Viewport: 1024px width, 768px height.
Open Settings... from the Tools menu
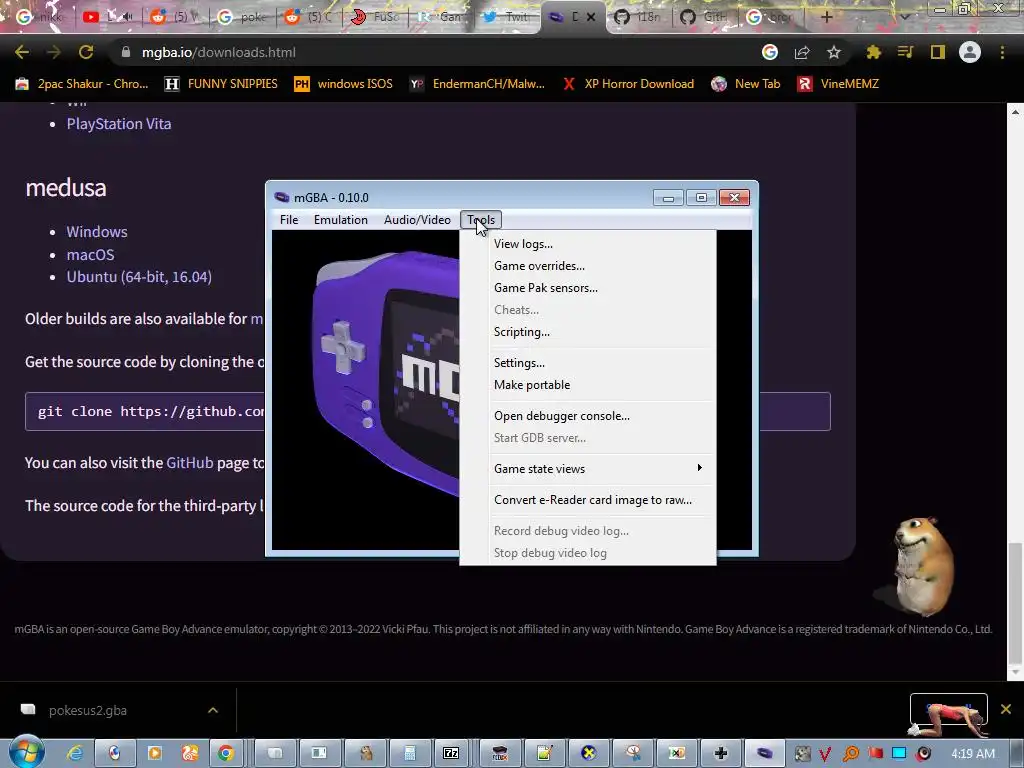[x=588, y=363]
